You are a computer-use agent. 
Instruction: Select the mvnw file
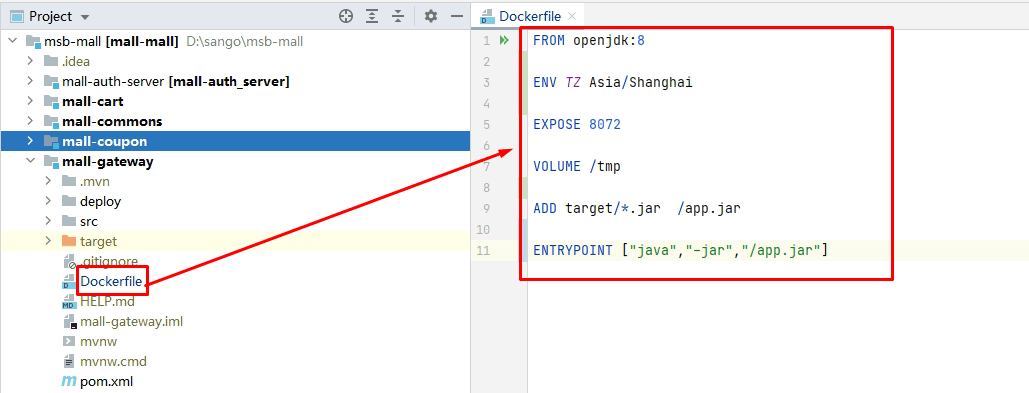pos(235,341)
